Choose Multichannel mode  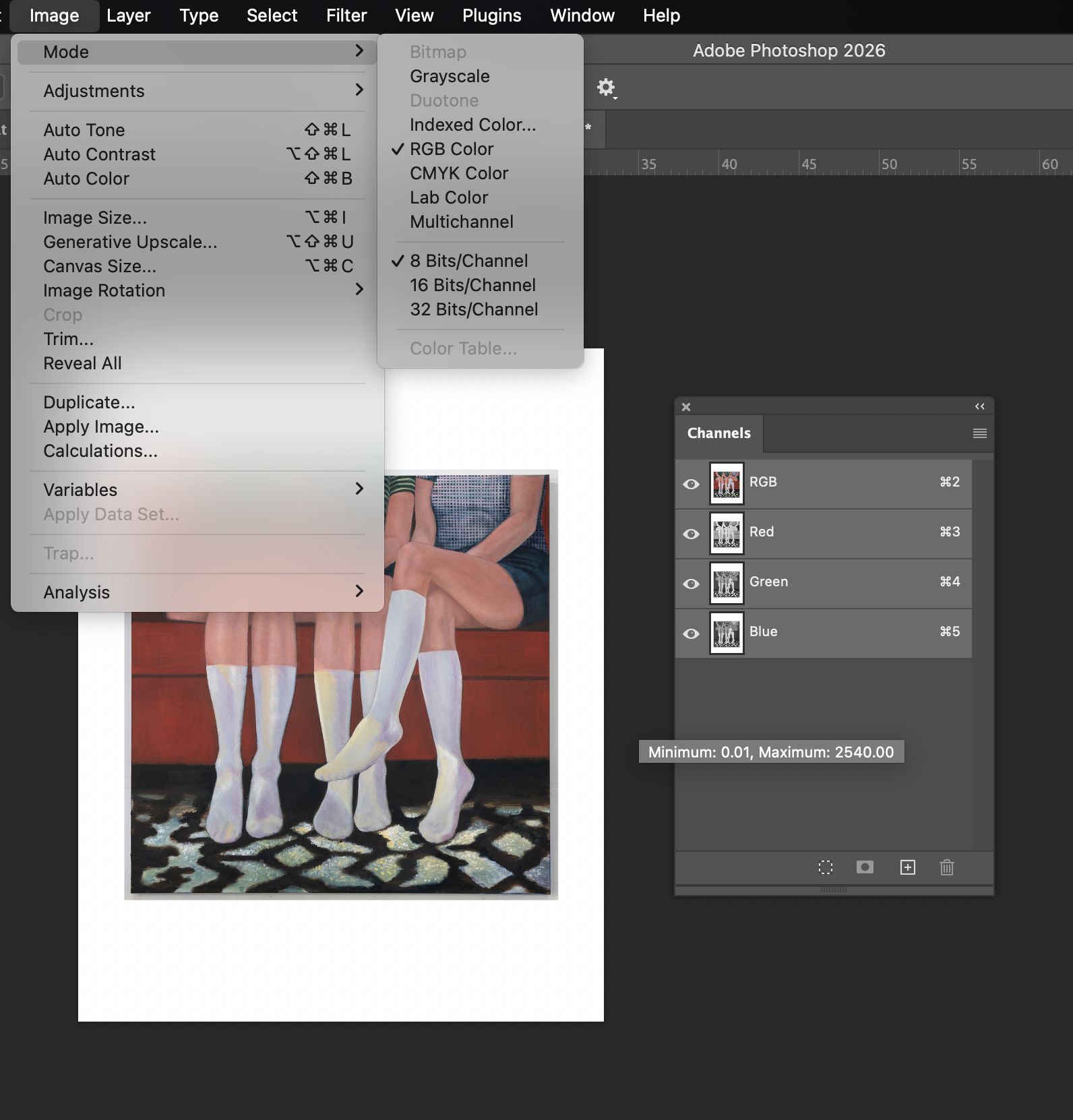480,222
